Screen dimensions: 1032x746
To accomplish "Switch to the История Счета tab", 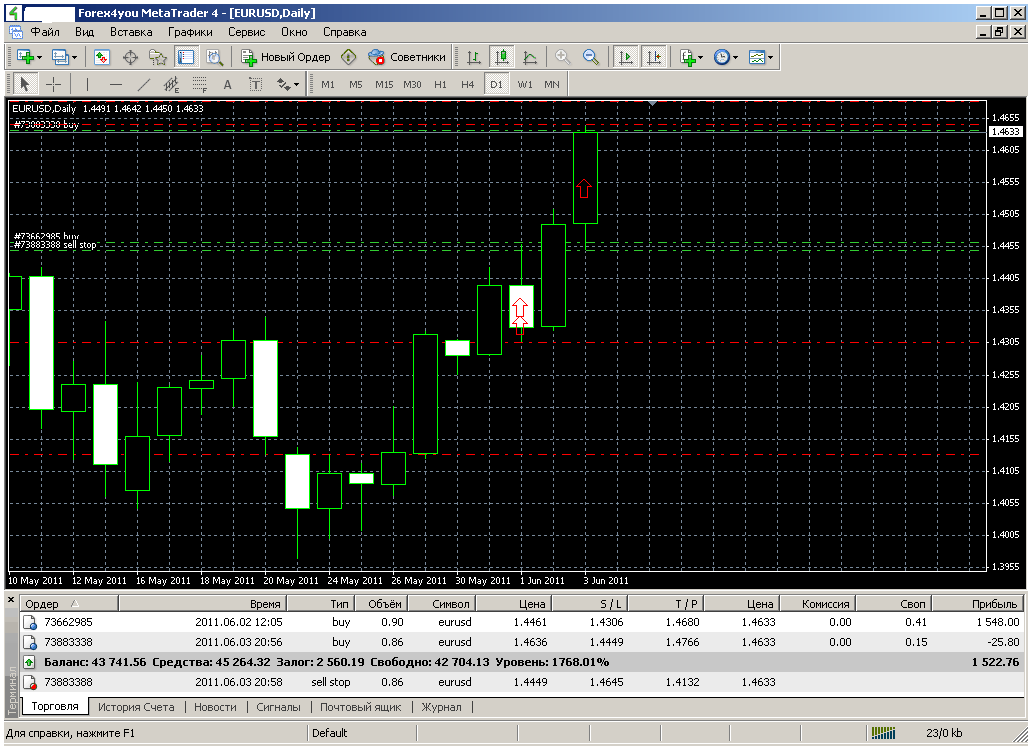I will pos(136,707).
